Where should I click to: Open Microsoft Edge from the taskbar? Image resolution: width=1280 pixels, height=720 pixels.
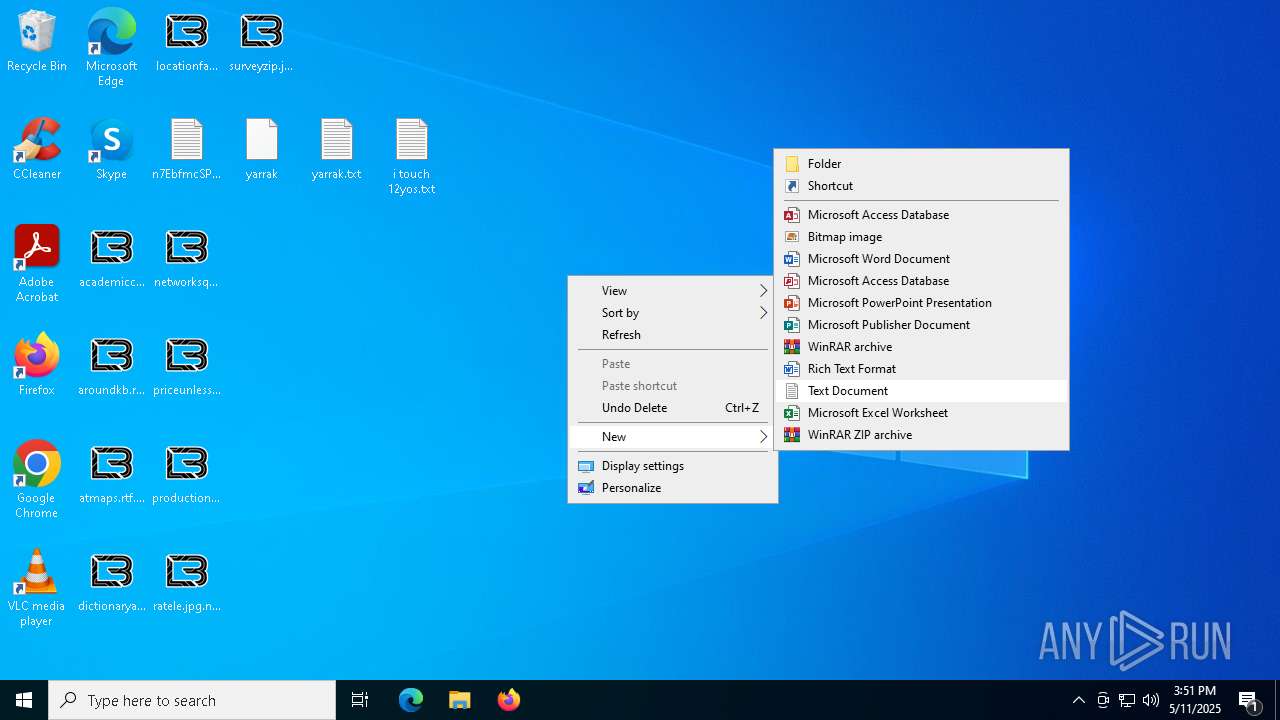pyautogui.click(x=411, y=700)
